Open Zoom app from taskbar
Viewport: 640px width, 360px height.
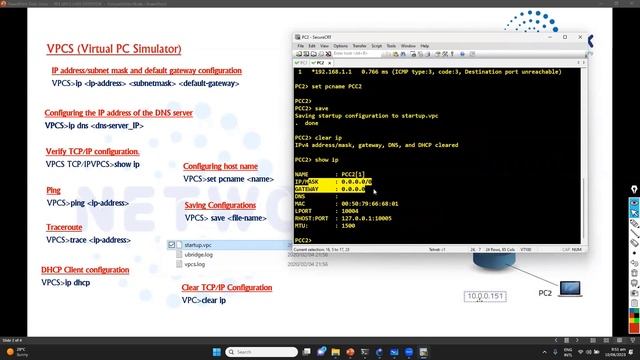pos(409,352)
